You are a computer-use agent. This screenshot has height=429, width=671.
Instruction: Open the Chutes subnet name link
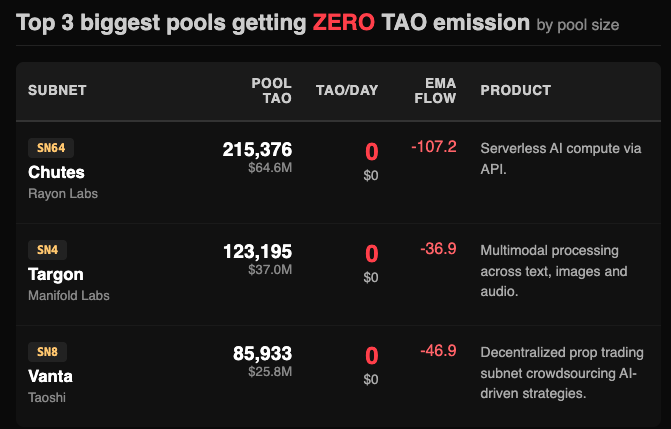pyautogui.click(x=56, y=172)
